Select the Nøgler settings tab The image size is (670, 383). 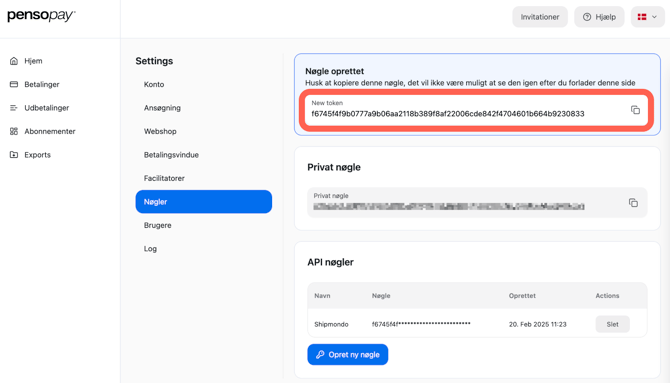tap(203, 202)
